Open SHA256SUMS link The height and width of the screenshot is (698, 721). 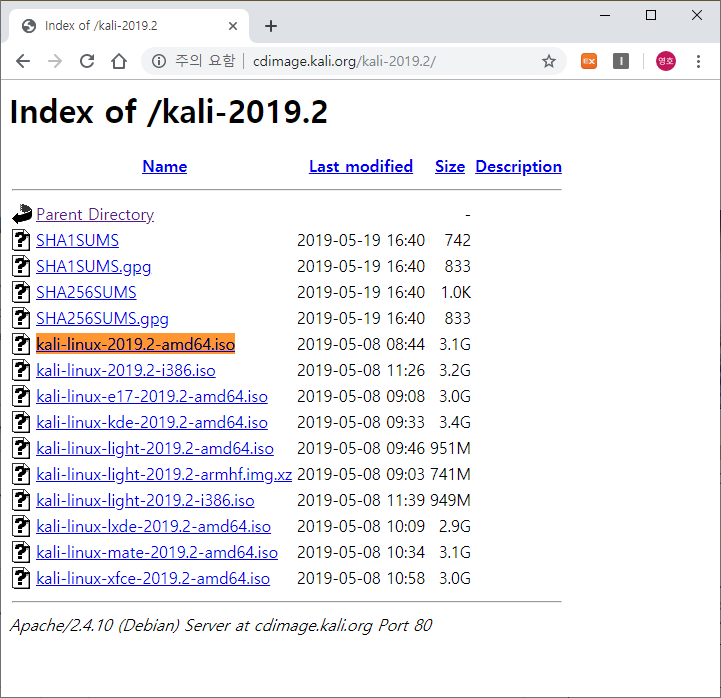click(86, 292)
